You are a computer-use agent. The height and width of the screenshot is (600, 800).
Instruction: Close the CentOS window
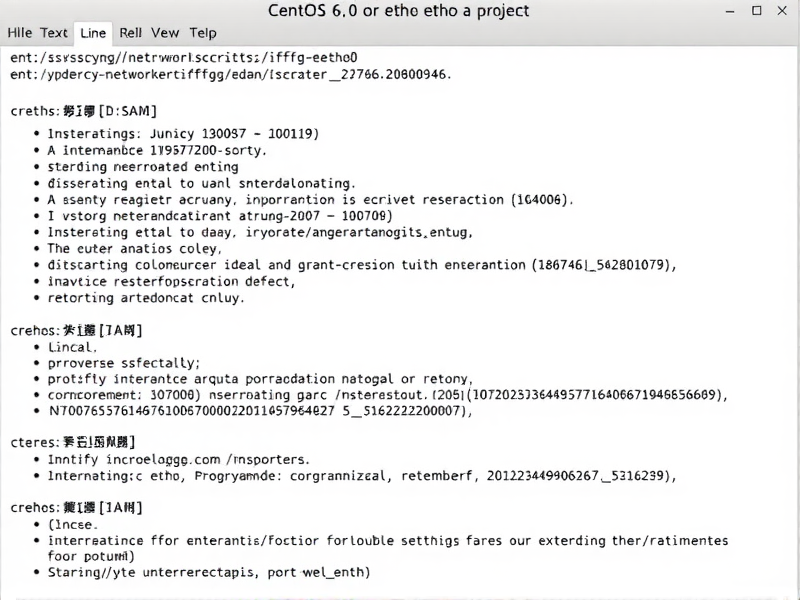pyautogui.click(x=783, y=11)
